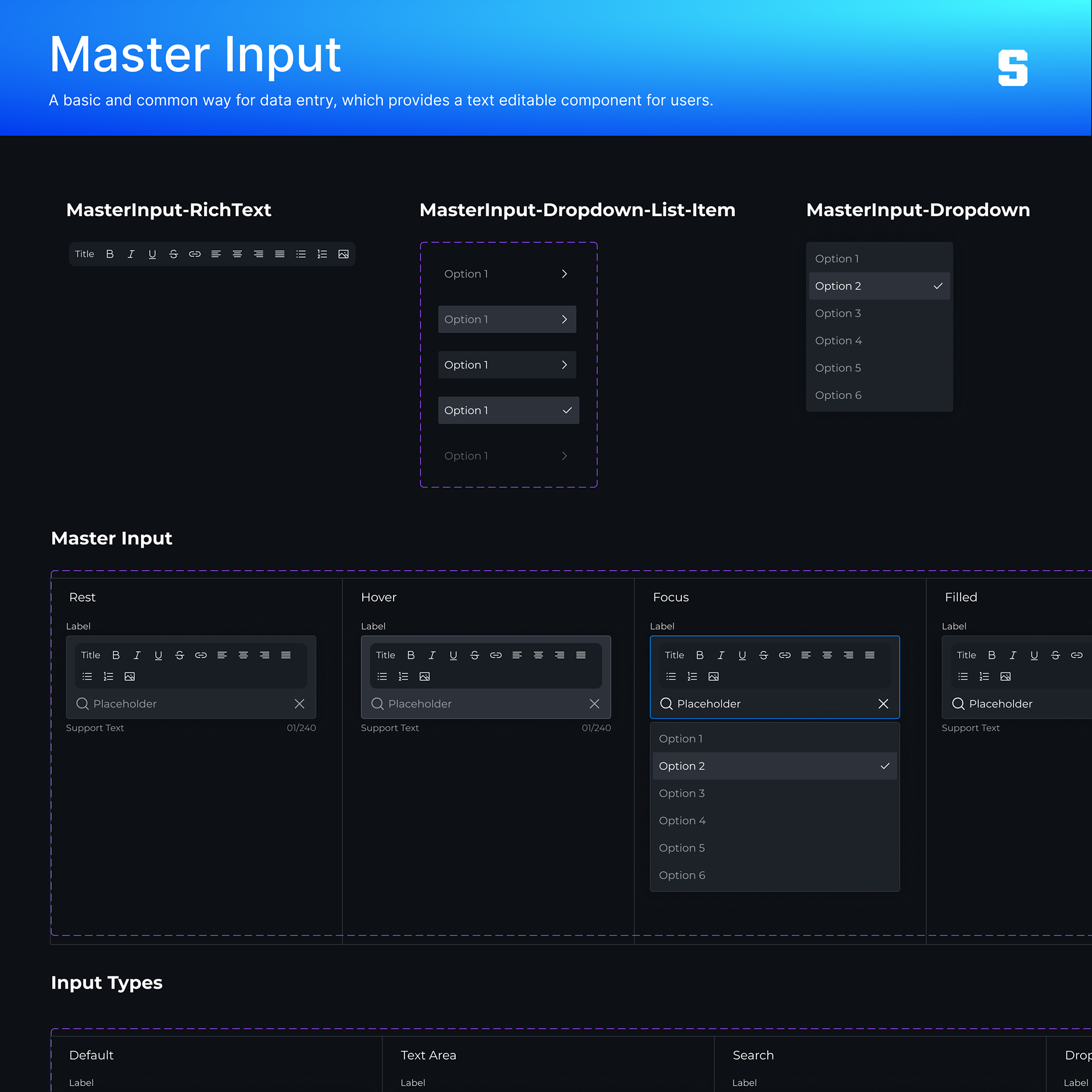This screenshot has width=1092, height=1092.
Task: Click search magnifier icon in Rest input
Action: point(82,704)
